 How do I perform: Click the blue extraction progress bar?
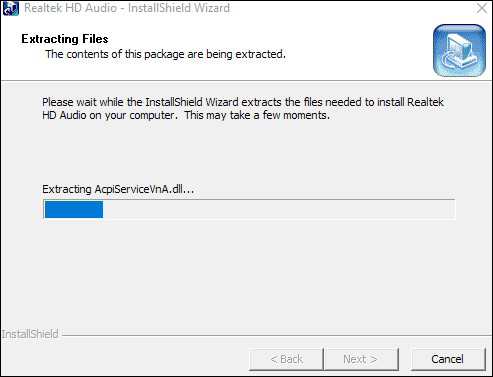pyautogui.click(x=74, y=209)
